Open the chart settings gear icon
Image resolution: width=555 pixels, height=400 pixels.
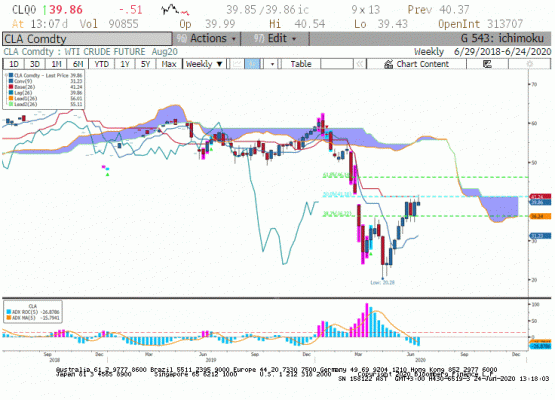click(x=530, y=64)
